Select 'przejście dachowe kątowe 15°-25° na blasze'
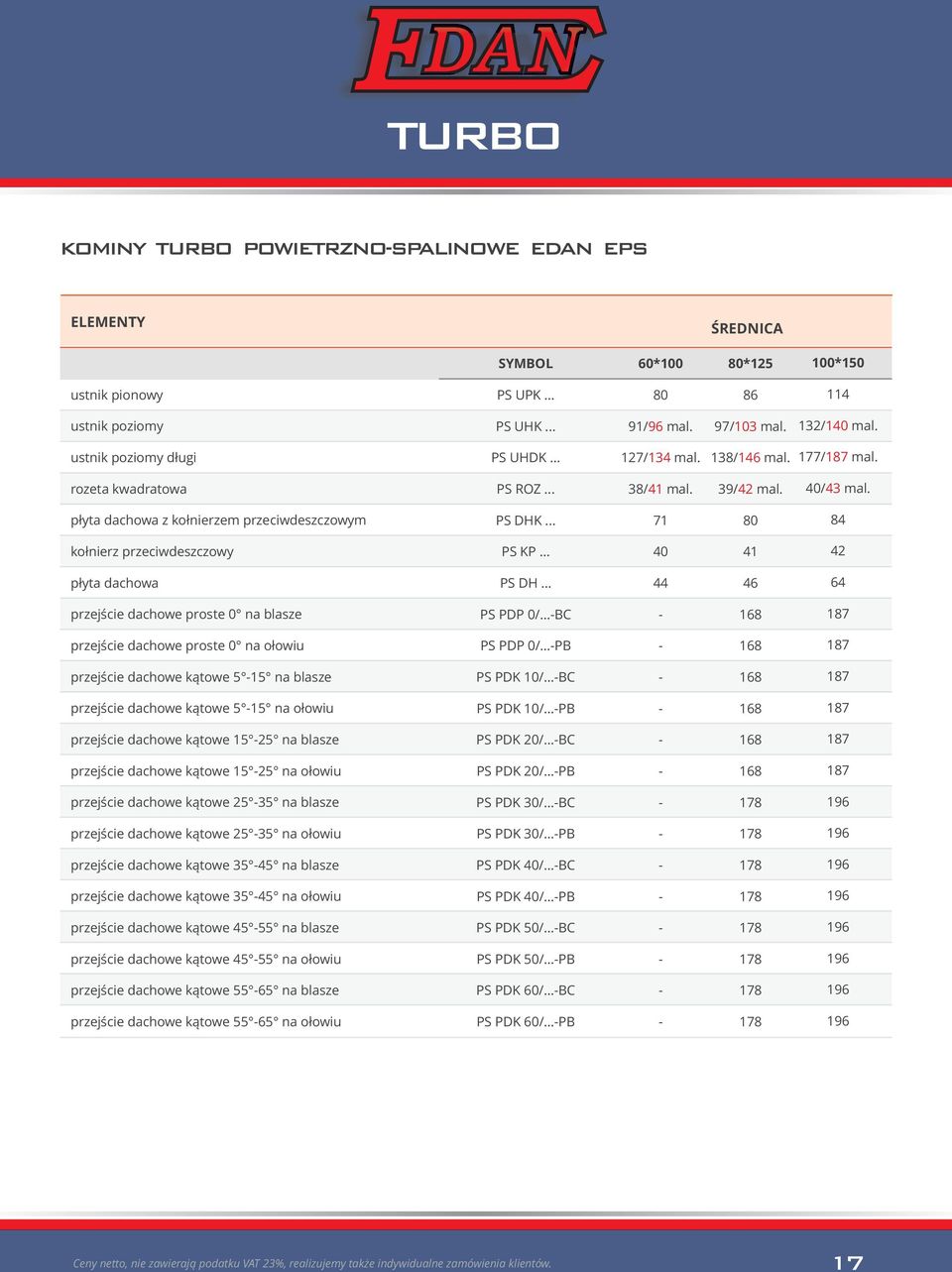Screen dimensions: 952x1272 pyautogui.click(x=205, y=740)
